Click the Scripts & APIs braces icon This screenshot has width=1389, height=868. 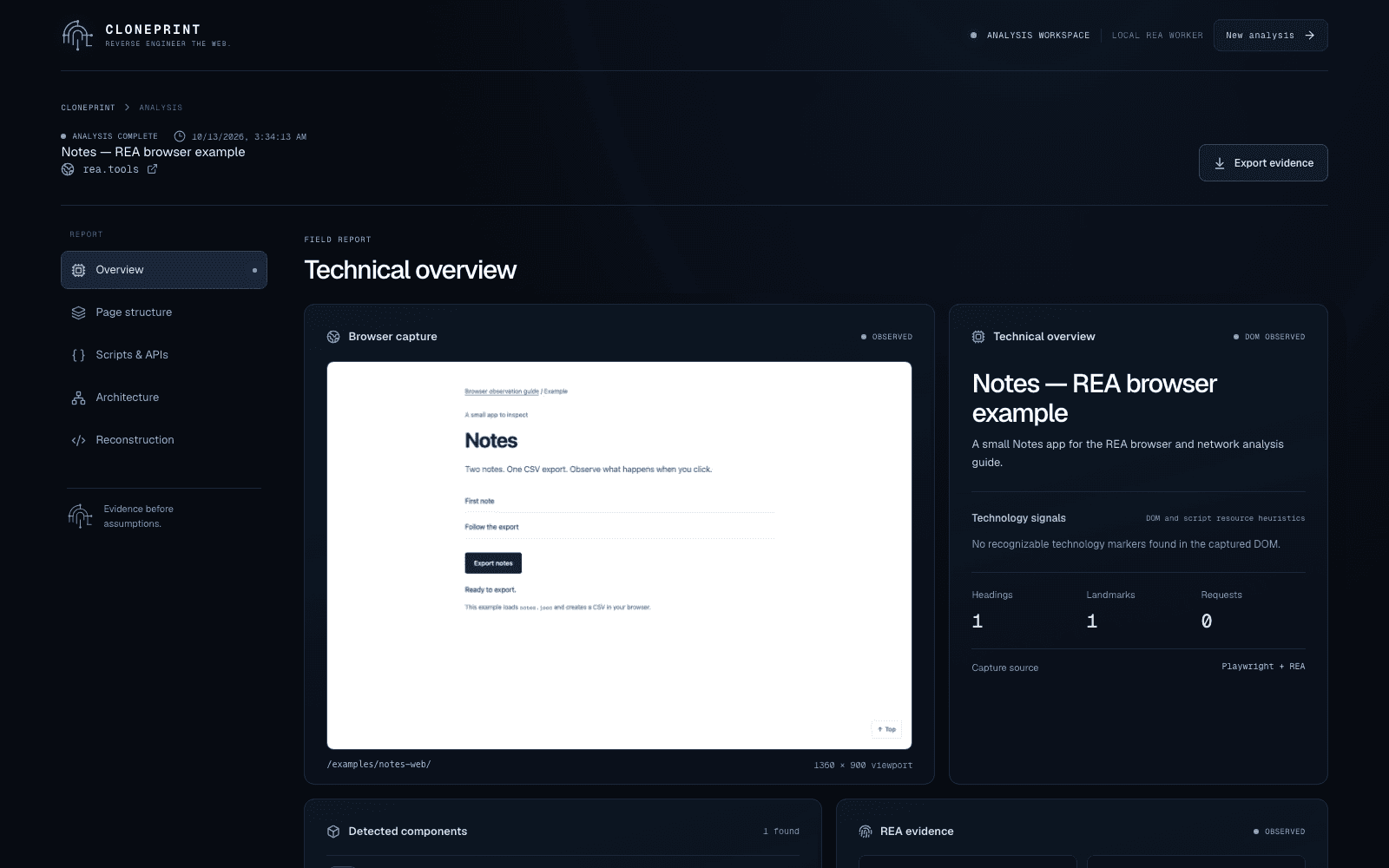coord(78,355)
